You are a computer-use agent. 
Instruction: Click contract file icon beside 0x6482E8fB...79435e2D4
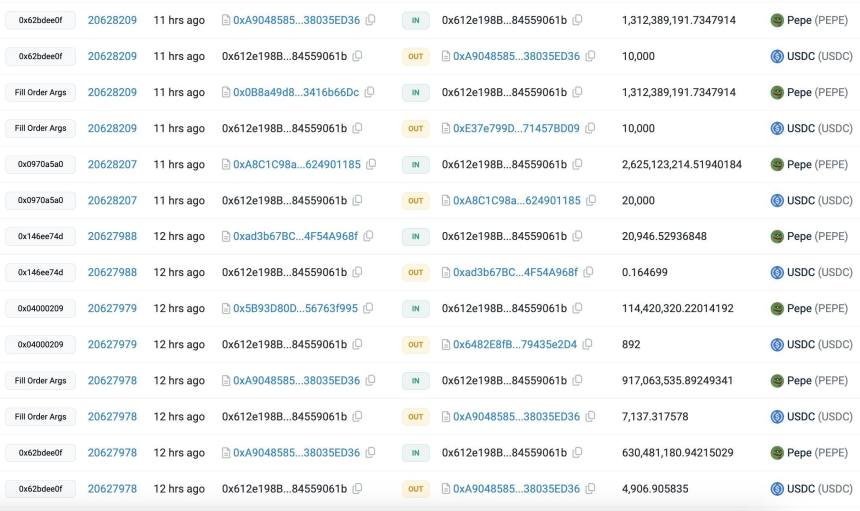point(446,344)
